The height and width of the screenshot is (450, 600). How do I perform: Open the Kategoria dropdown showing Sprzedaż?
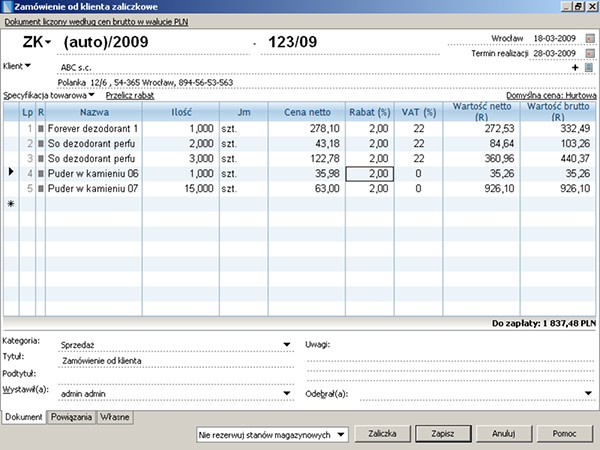coord(286,343)
